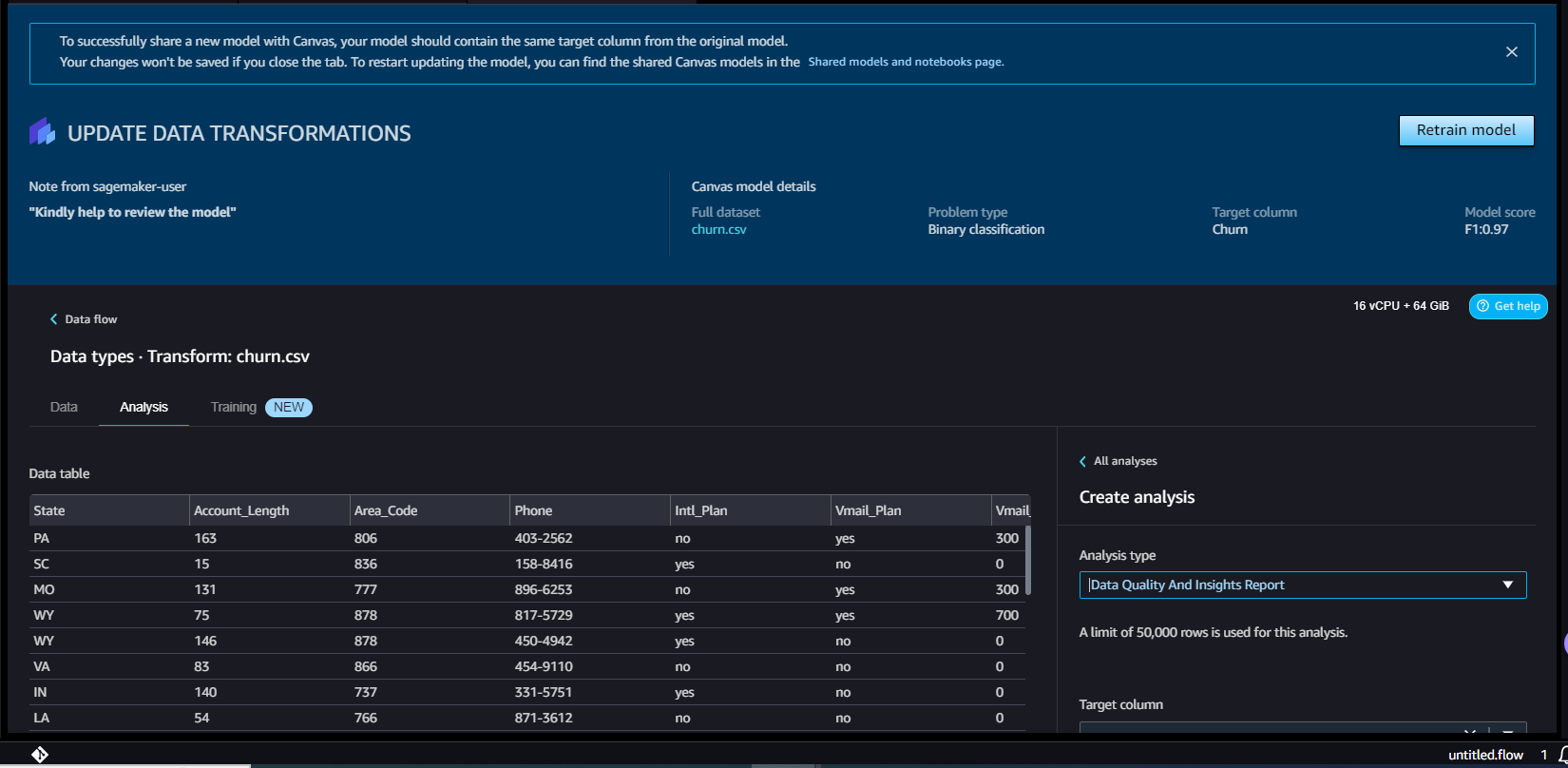Image resolution: width=1568 pixels, height=768 pixels.
Task: Click the untitled.flow status bar entry
Action: pos(1485,755)
